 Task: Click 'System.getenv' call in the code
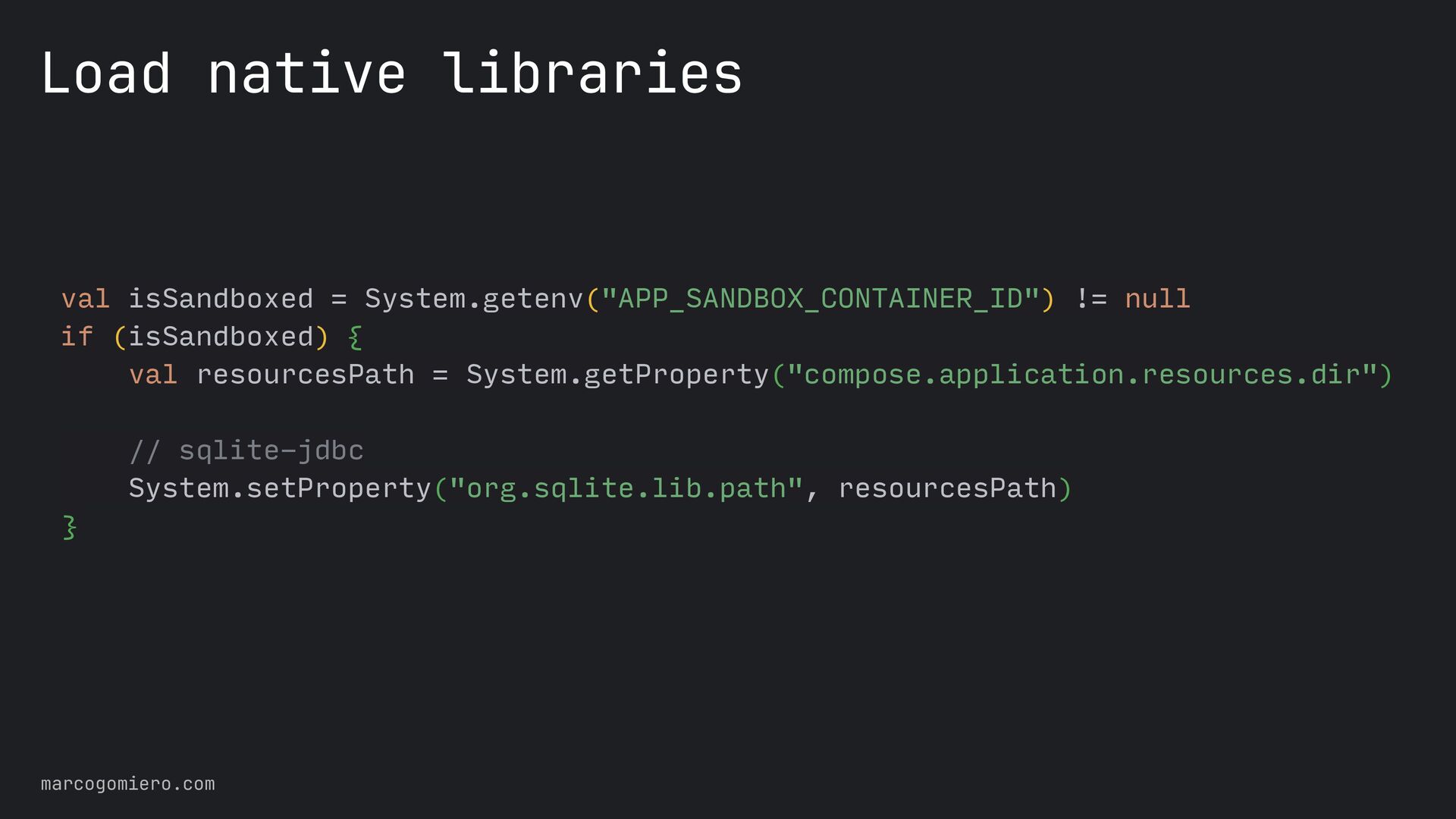coord(474,299)
